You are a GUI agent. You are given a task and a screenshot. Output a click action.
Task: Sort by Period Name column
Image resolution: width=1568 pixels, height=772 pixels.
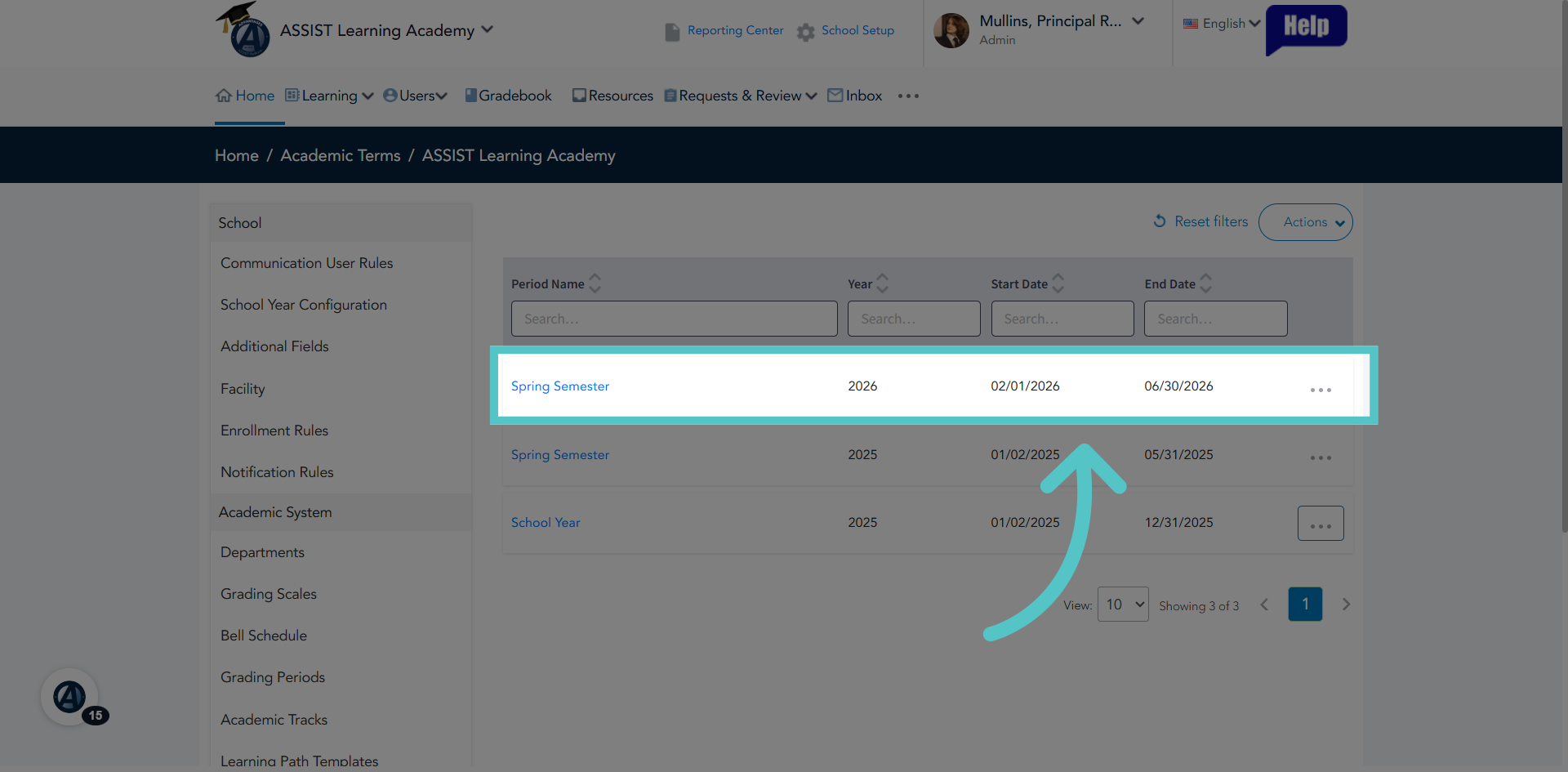point(595,283)
